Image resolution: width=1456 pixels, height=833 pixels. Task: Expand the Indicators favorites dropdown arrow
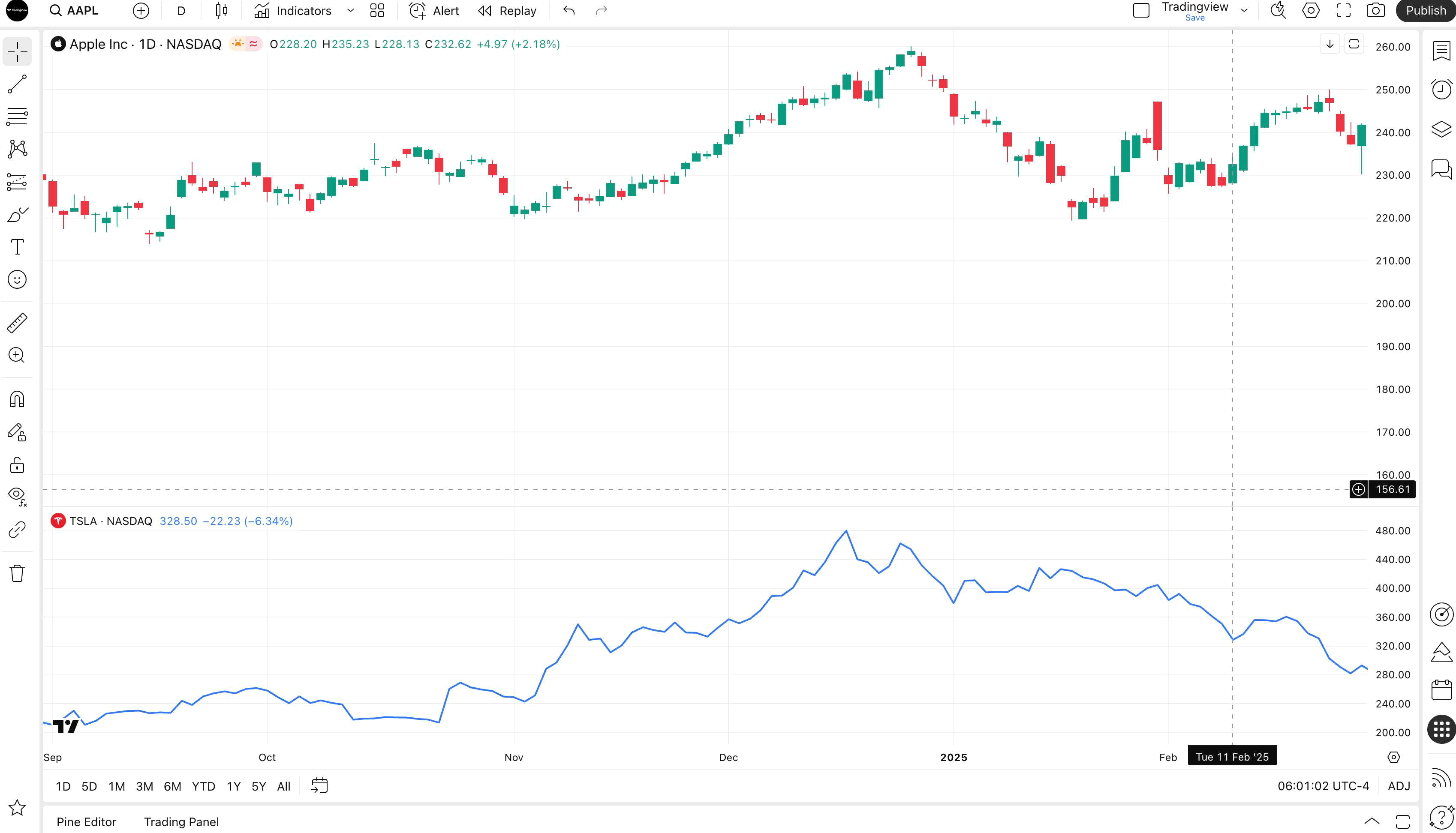tap(351, 11)
